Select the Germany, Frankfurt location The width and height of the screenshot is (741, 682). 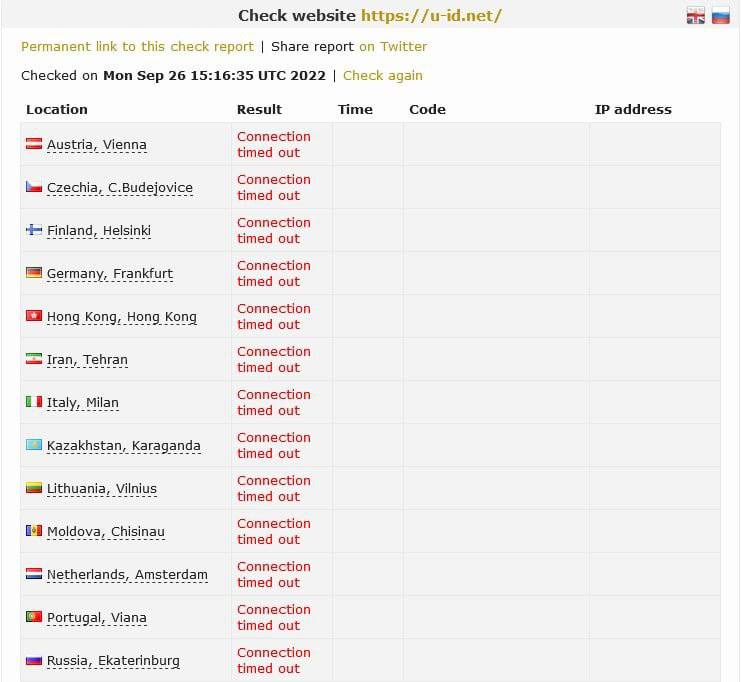coord(110,274)
